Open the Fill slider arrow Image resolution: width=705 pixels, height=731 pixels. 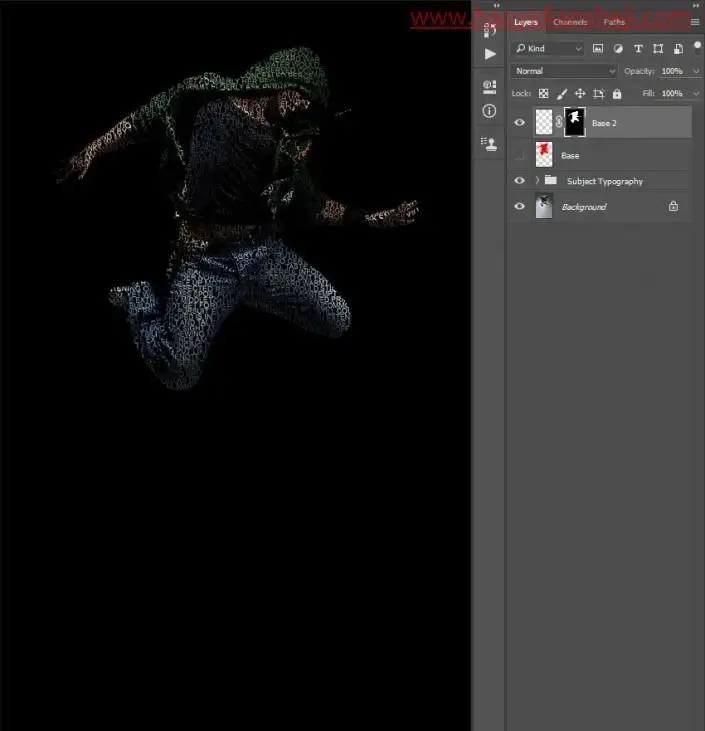tap(696, 94)
